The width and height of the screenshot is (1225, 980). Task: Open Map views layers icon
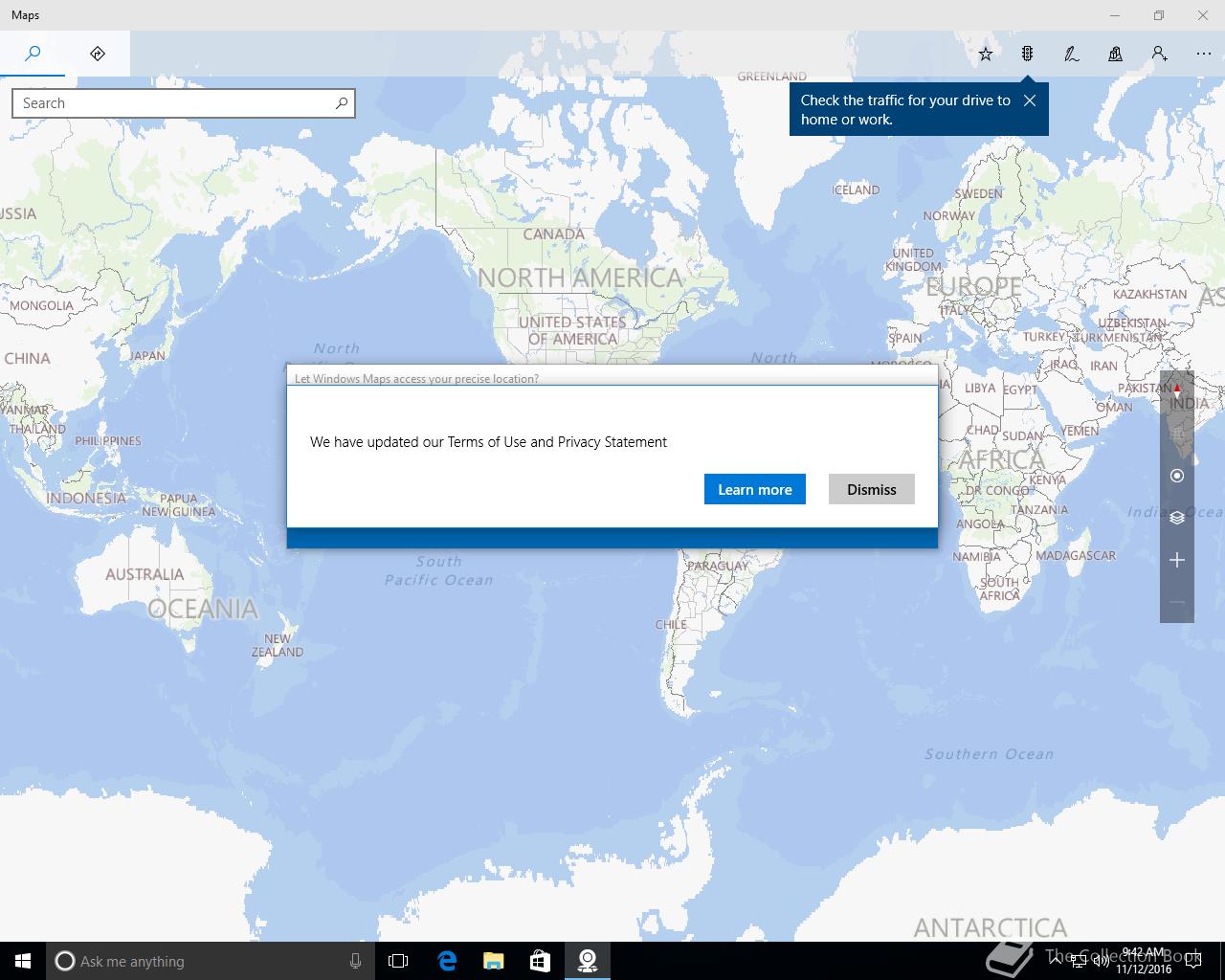[x=1177, y=518]
